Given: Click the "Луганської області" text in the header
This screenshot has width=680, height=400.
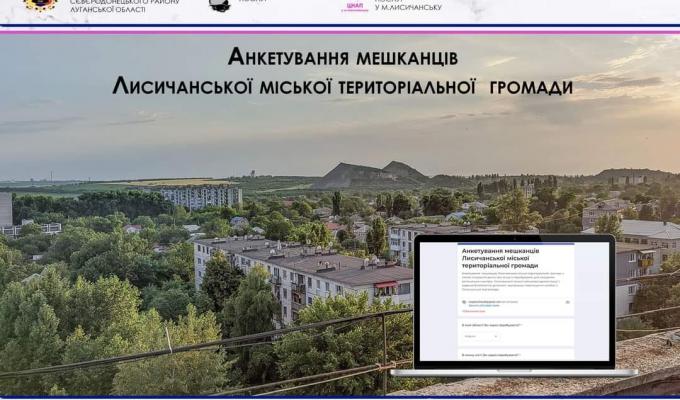Looking at the screenshot, I should [108, 9].
